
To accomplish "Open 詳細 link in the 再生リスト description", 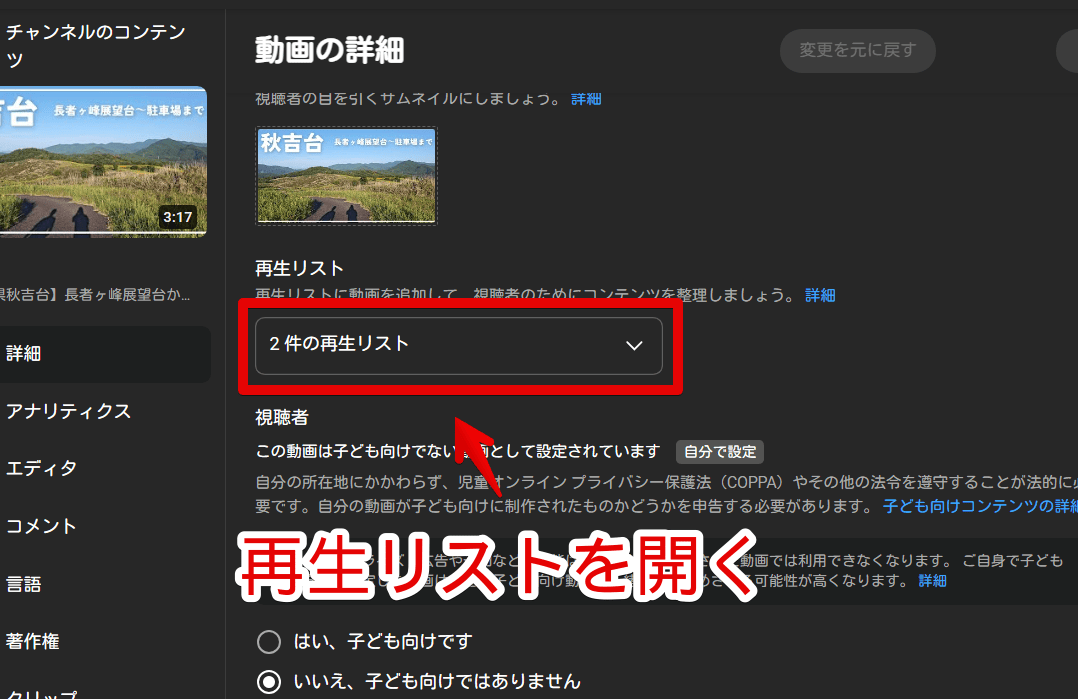I will [x=820, y=295].
